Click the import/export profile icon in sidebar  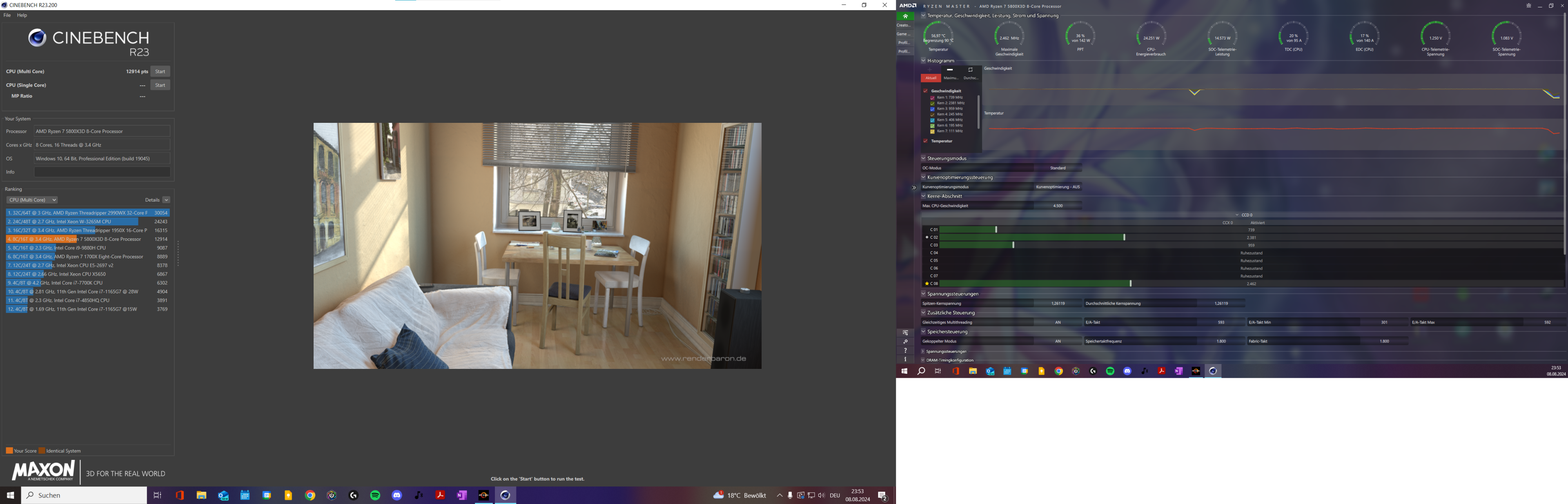[x=905, y=333]
